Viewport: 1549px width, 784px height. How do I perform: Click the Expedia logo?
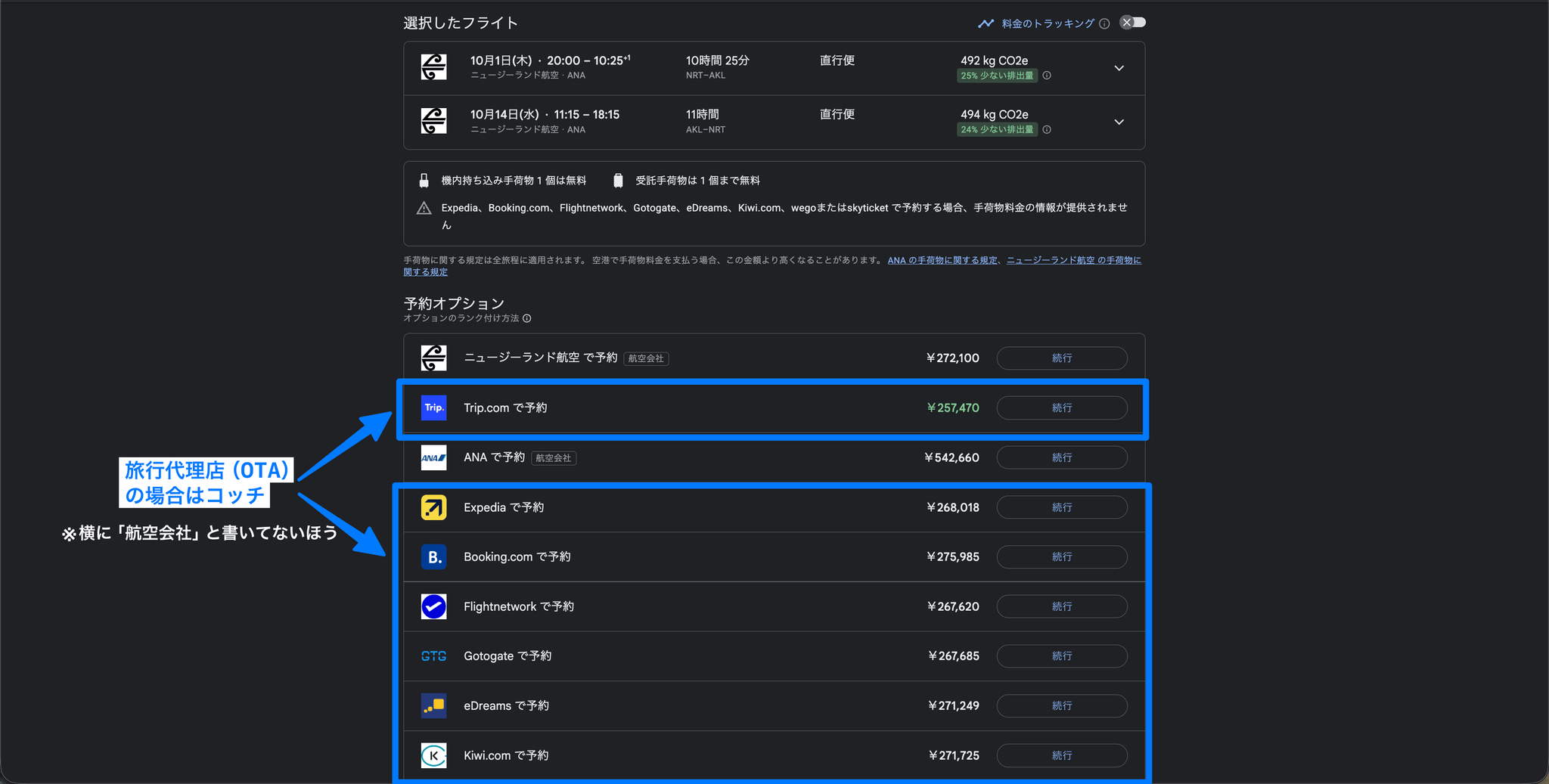433,507
